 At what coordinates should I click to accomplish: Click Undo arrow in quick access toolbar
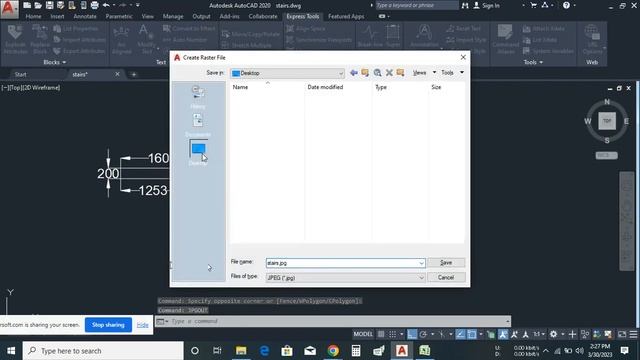point(106,5)
